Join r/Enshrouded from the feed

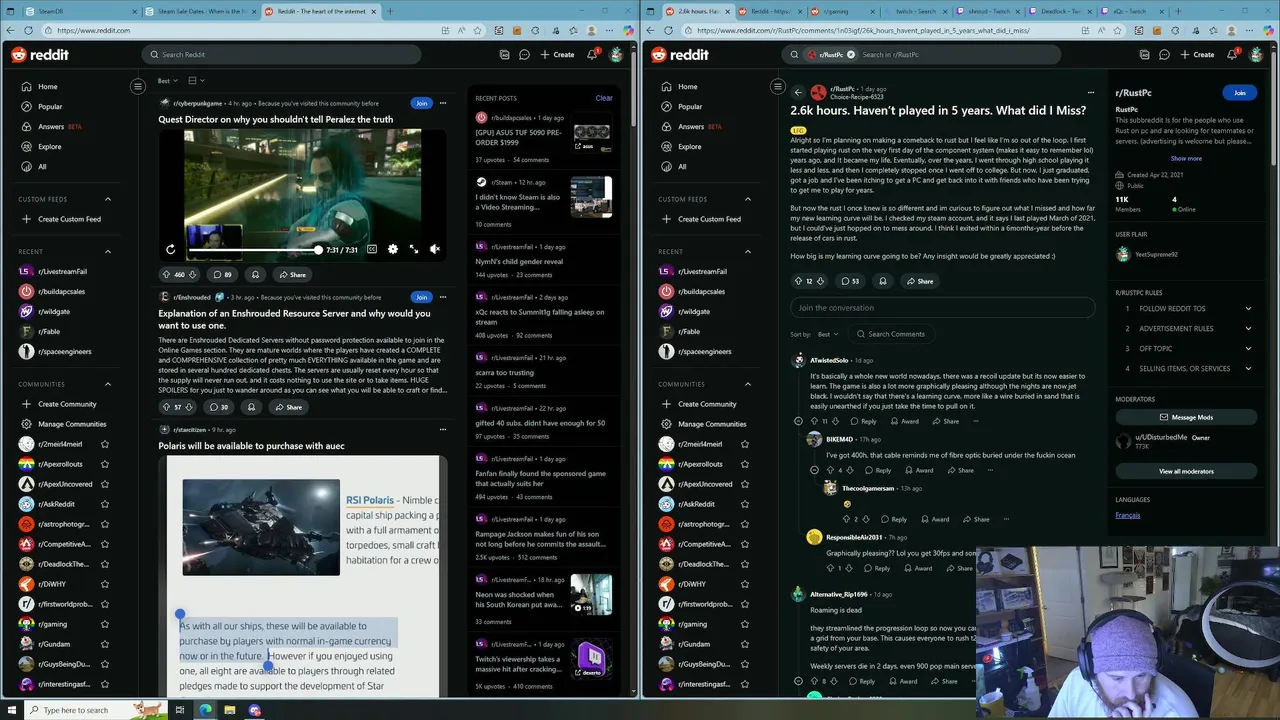click(x=421, y=297)
